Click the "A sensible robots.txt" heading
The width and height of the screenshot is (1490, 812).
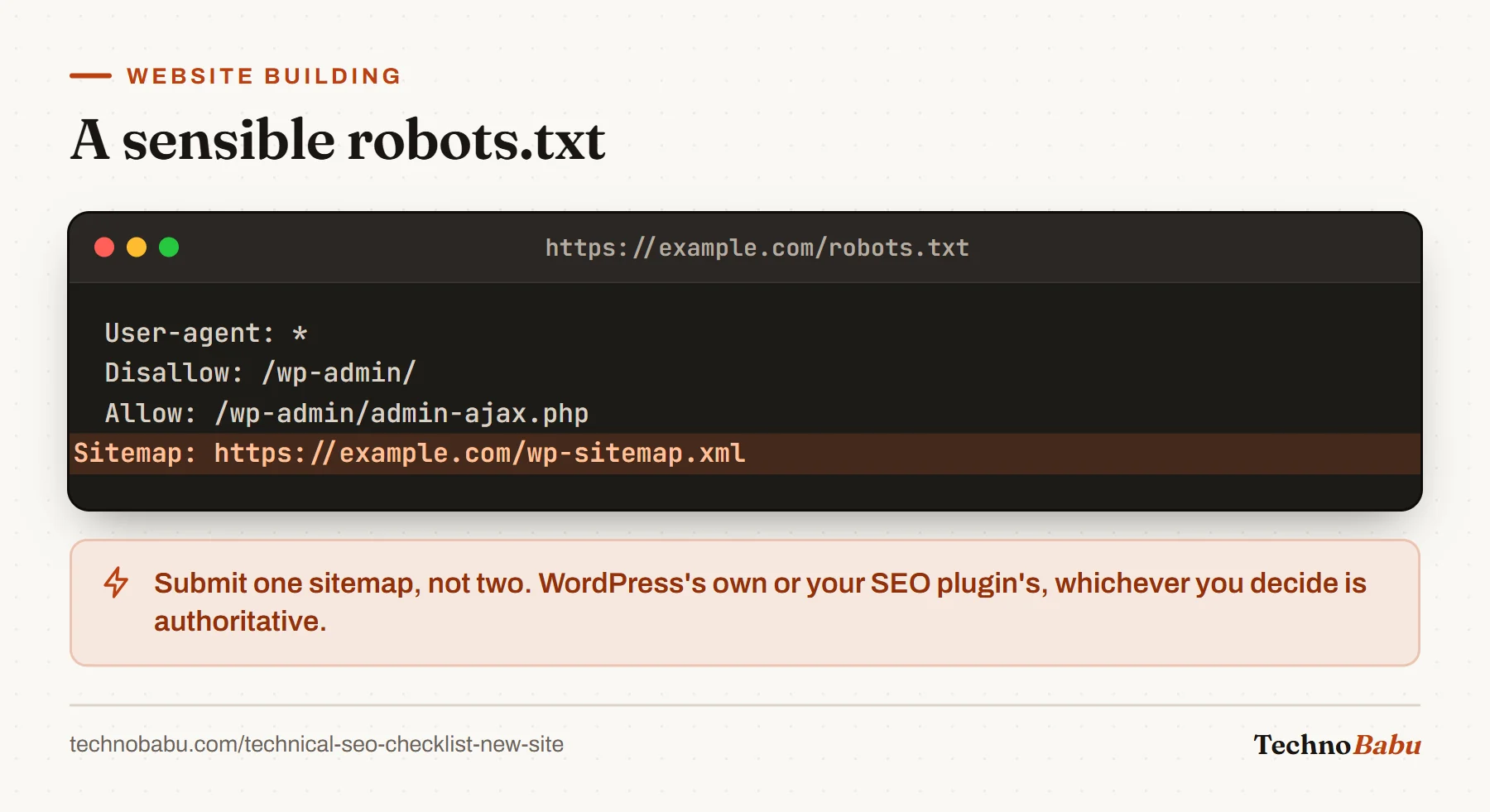pos(338,139)
